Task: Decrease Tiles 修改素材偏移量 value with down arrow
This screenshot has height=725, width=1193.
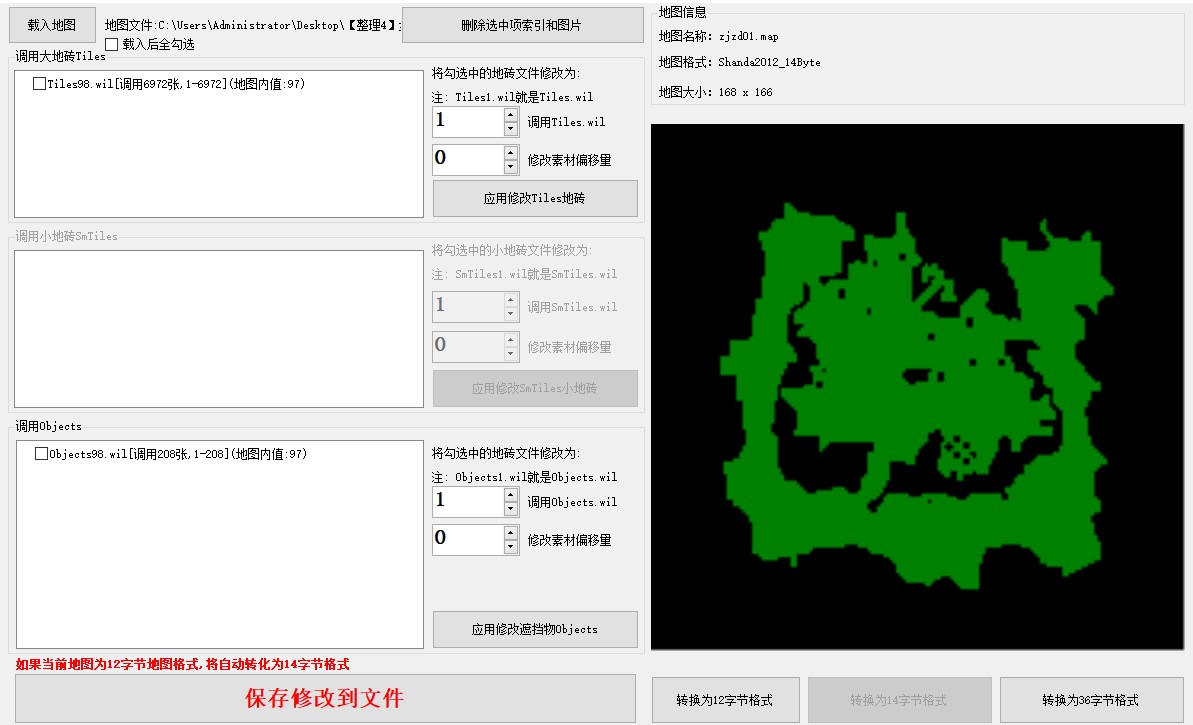Action: pyautogui.click(x=511, y=167)
